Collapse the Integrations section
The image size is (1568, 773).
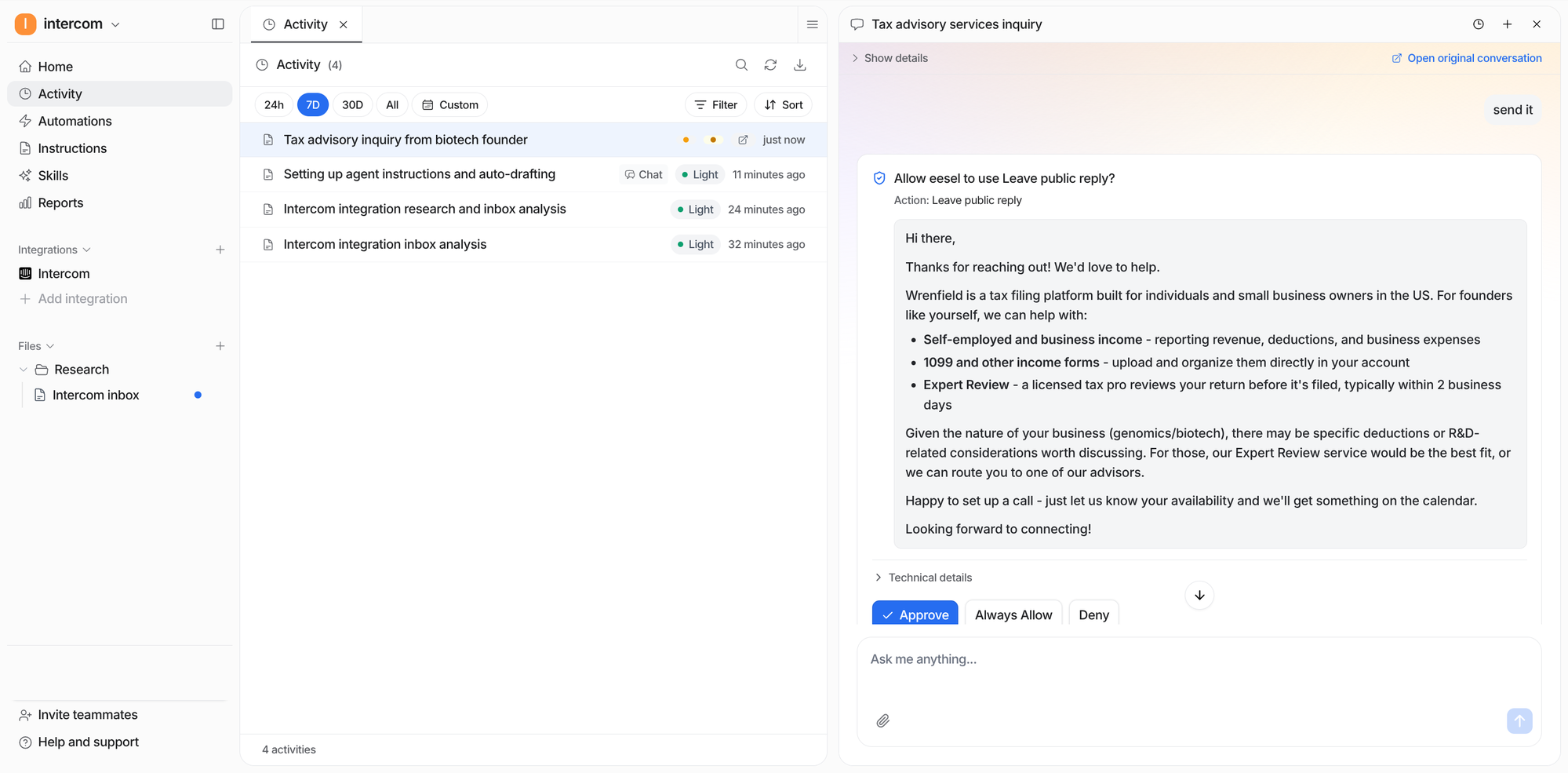coord(54,250)
